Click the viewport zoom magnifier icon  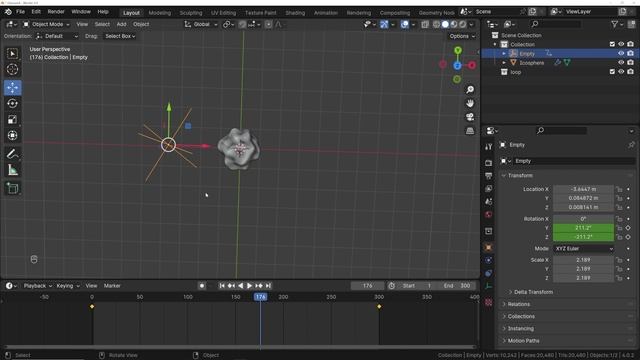coord(470,89)
